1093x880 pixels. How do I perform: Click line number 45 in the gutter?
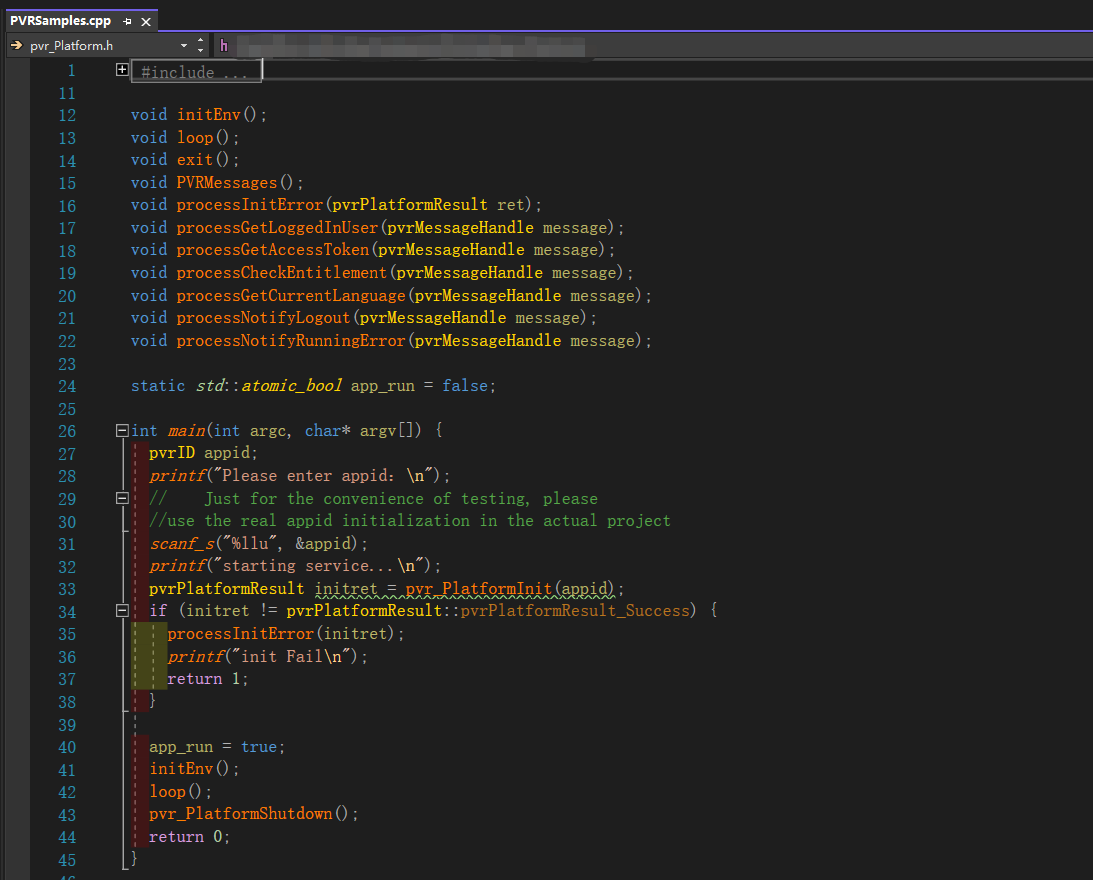(x=67, y=860)
